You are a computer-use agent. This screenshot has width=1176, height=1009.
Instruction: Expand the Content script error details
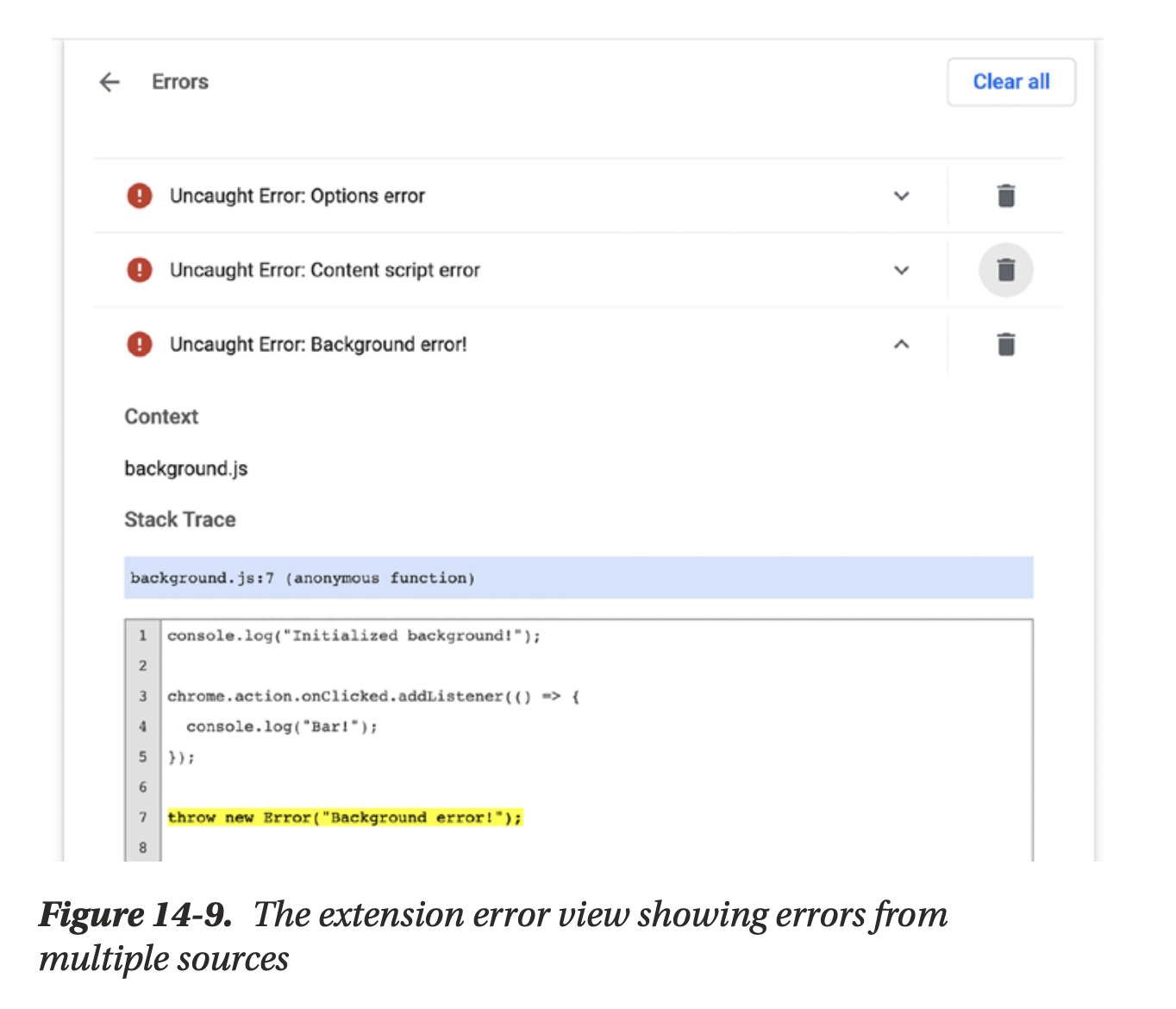click(x=901, y=270)
